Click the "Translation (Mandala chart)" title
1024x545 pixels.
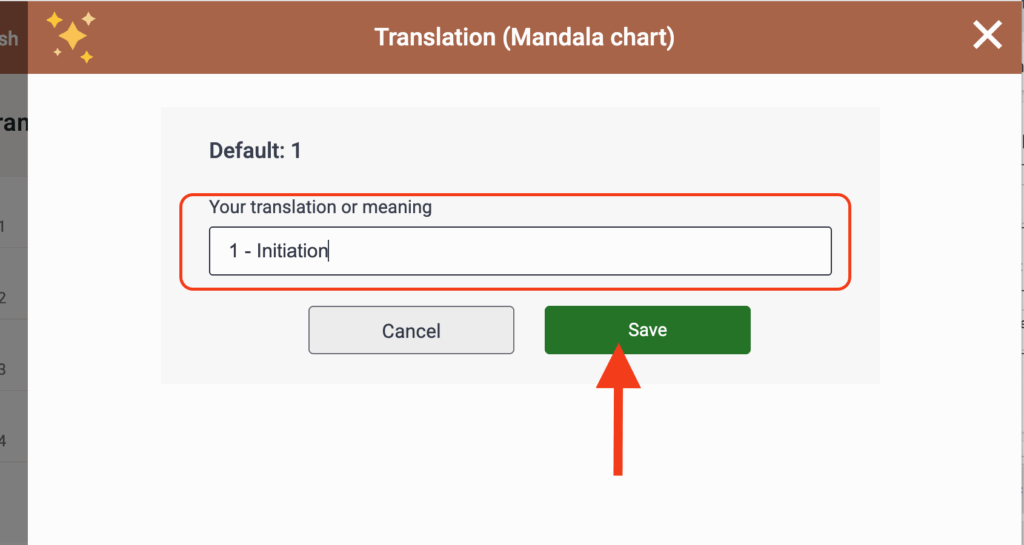[x=524, y=38]
